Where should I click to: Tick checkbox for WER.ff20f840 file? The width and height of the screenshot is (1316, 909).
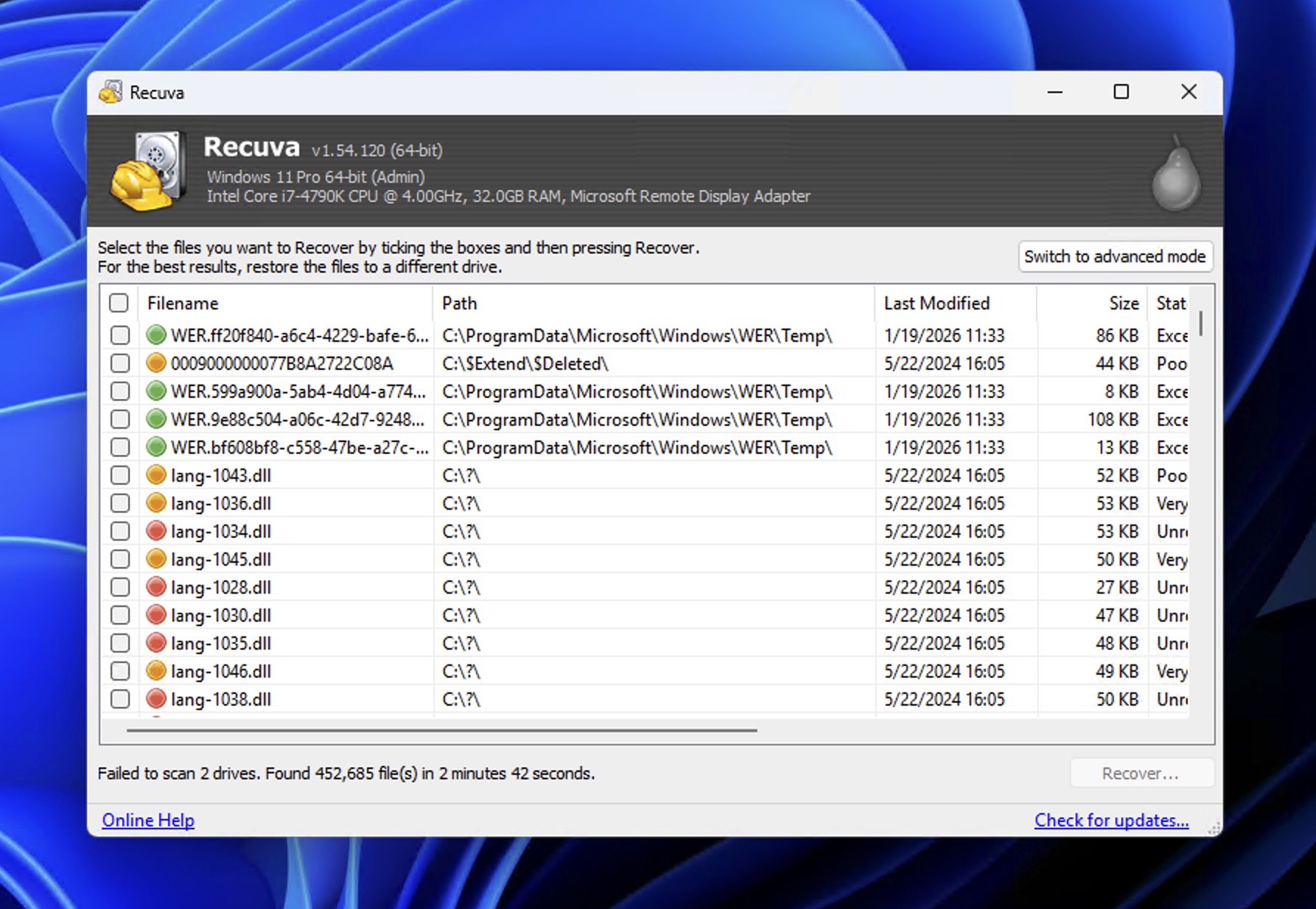coord(119,335)
